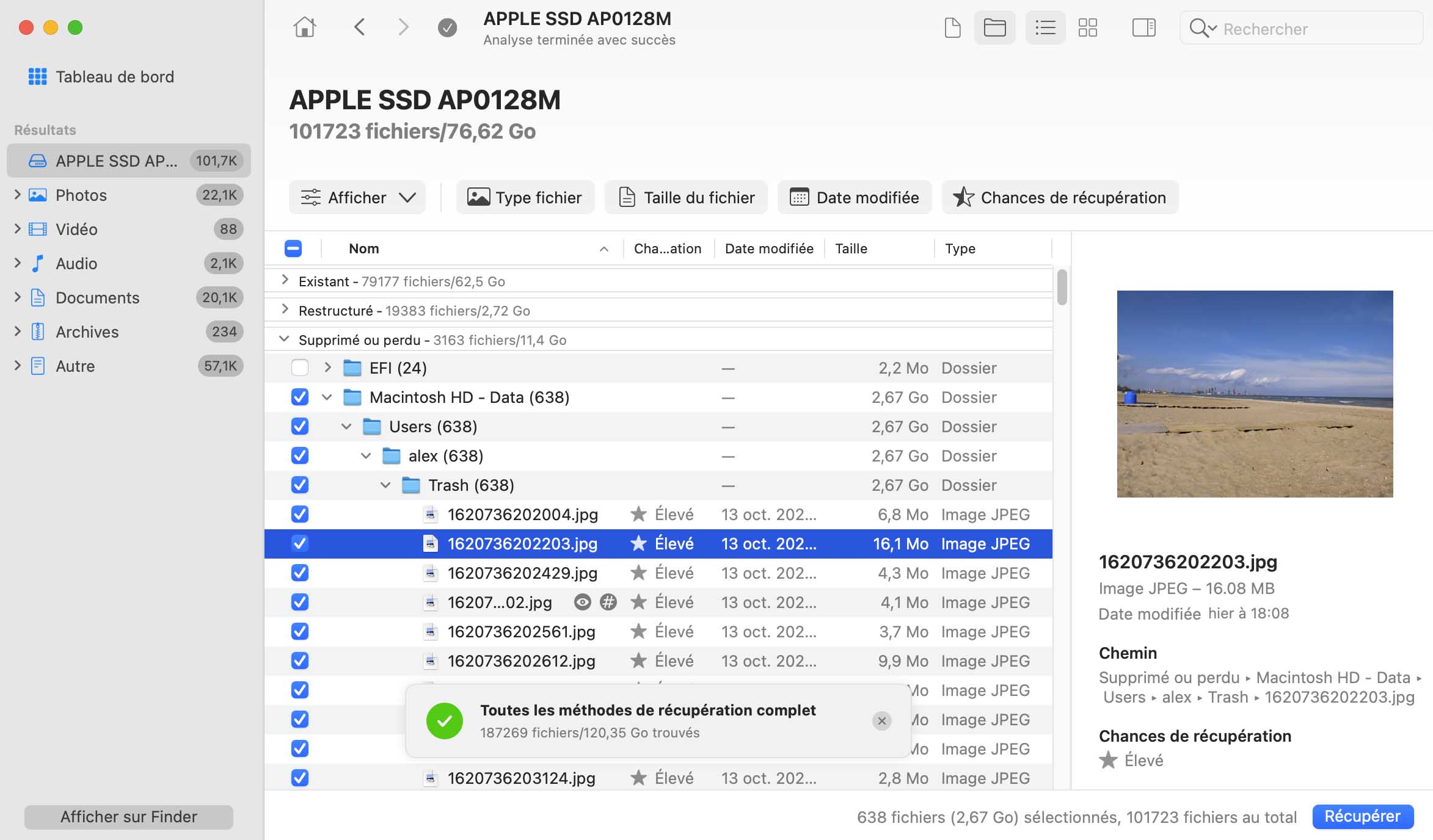Open Archives category in sidebar
This screenshot has height=840, width=1433.
129,331
